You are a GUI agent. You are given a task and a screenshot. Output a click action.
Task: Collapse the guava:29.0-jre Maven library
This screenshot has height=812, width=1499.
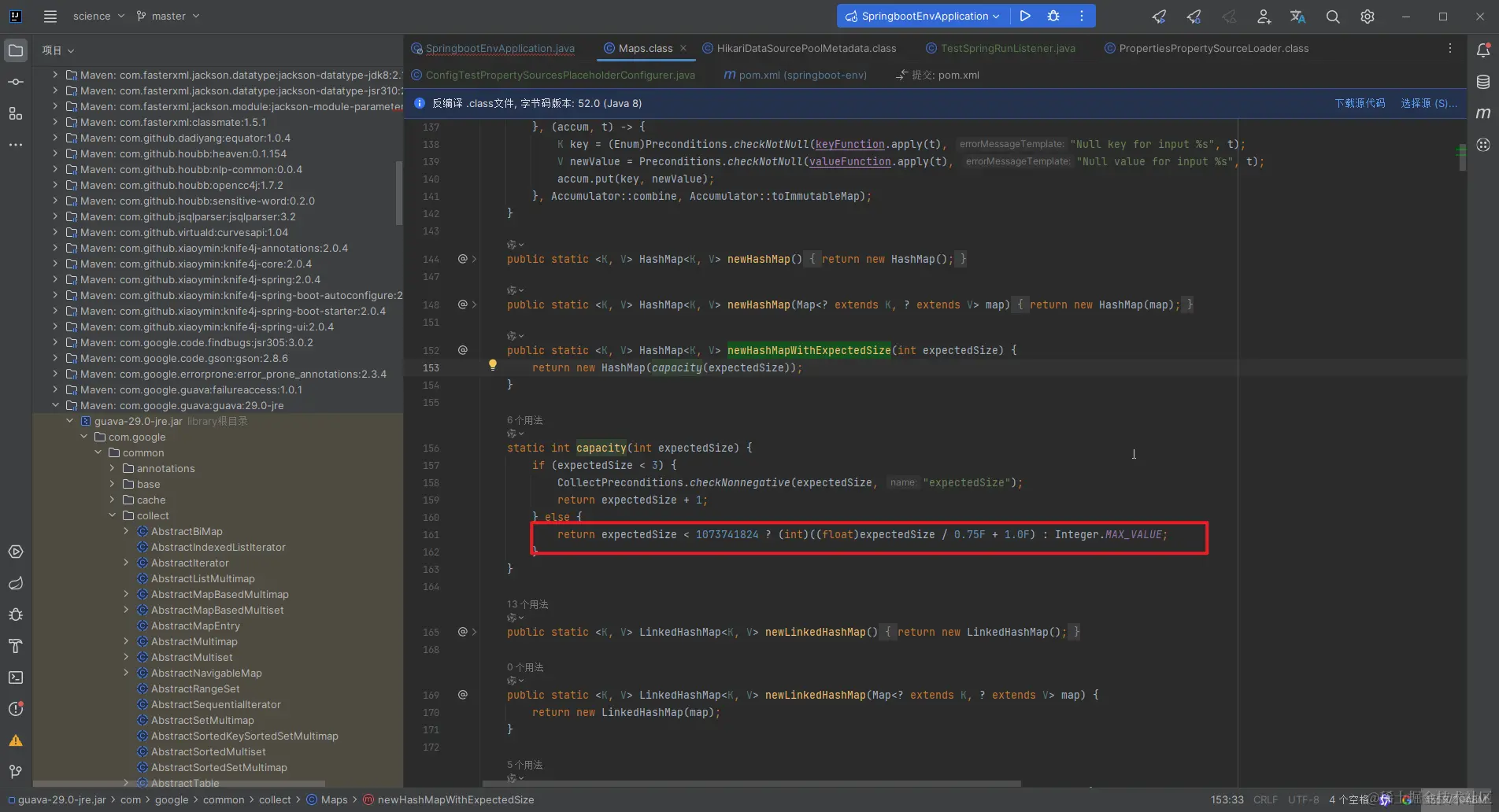click(55, 405)
